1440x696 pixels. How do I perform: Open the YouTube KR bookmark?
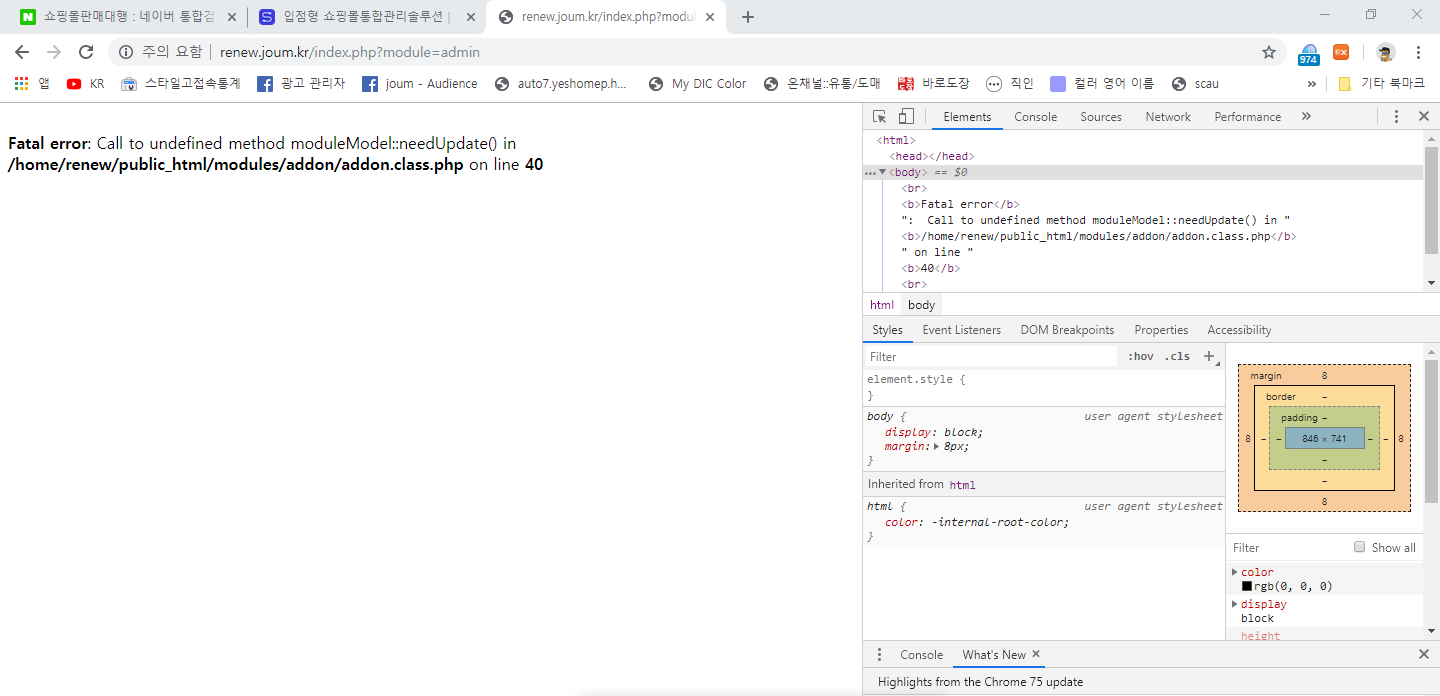pos(85,84)
